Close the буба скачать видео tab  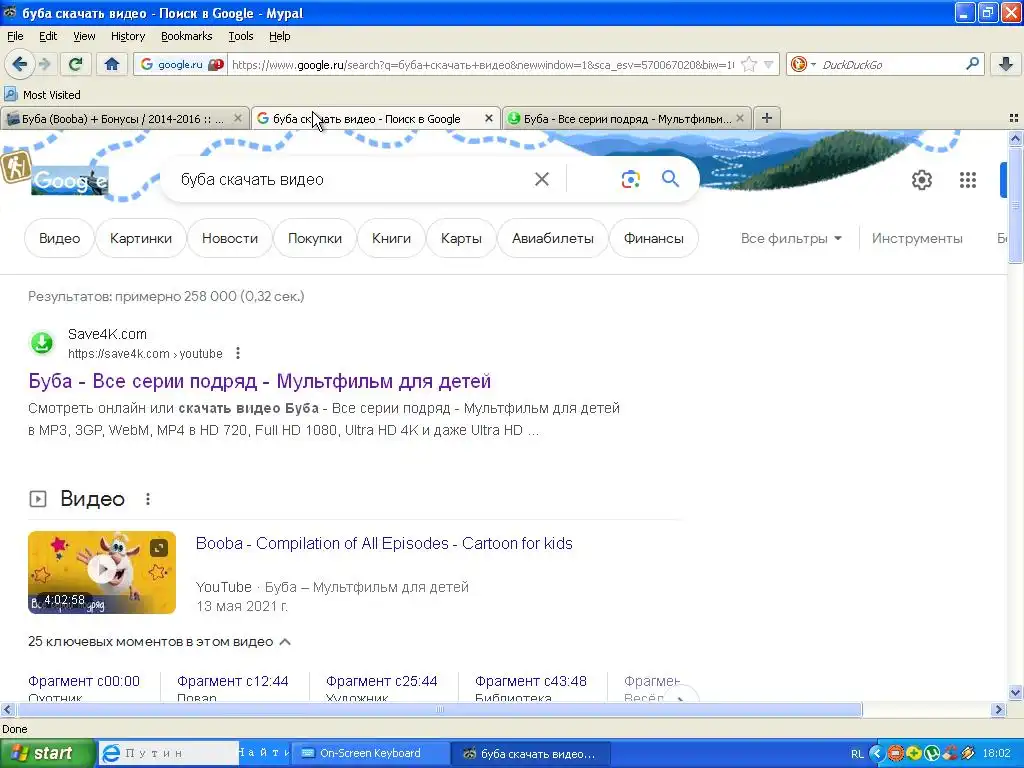[488, 119]
